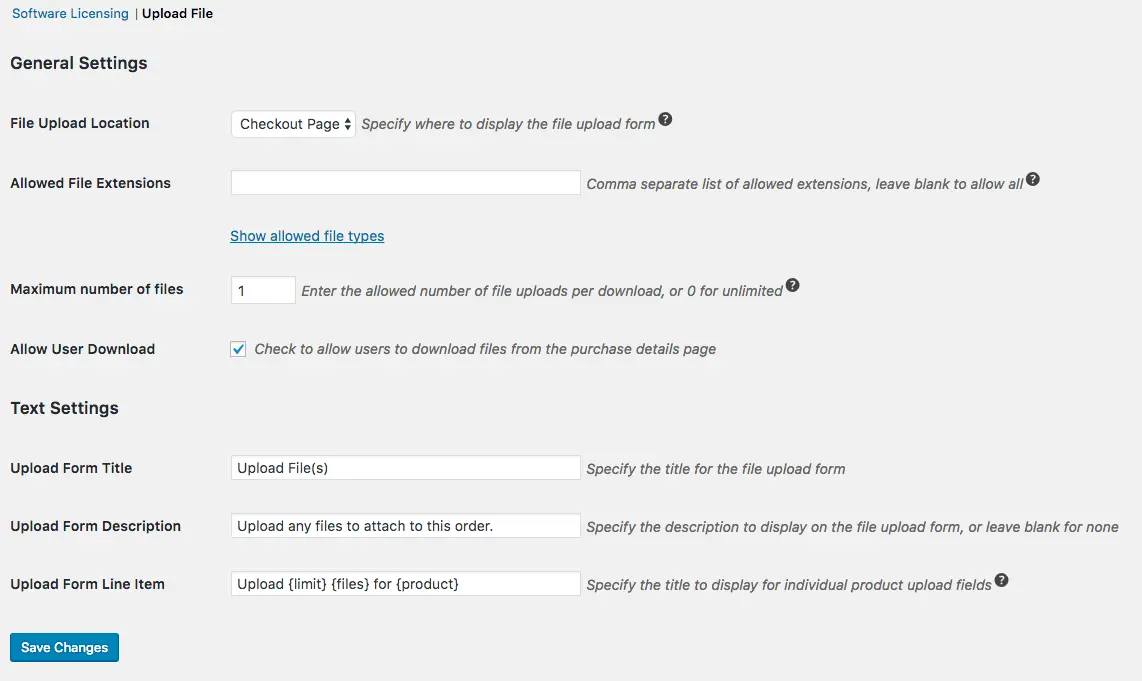
Task: Open the File Upload Location dropdown
Action: [x=293, y=124]
